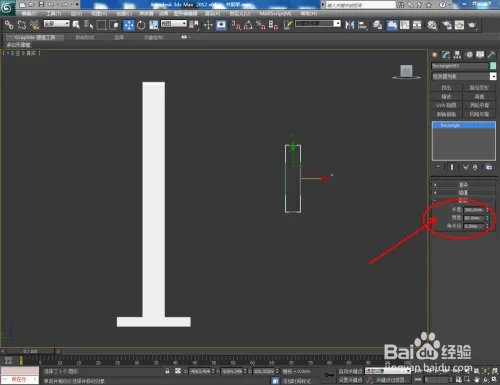Expand the Interpolation rollout in panel
Viewport: 500px width, 385px height.
(464, 193)
